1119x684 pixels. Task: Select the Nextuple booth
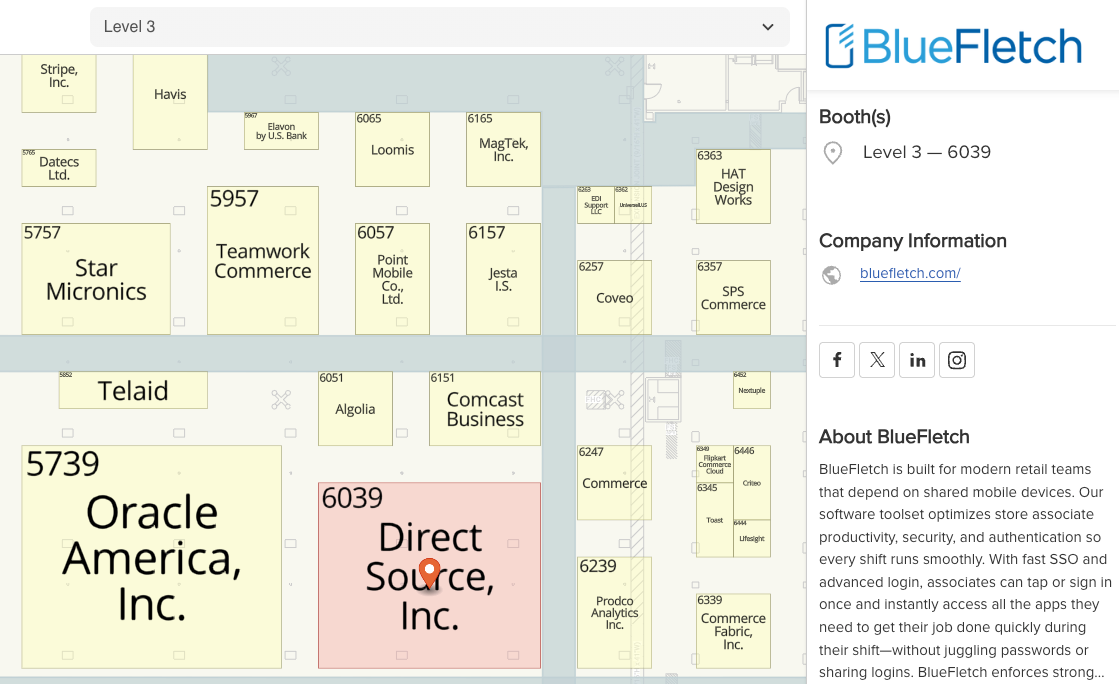point(751,390)
